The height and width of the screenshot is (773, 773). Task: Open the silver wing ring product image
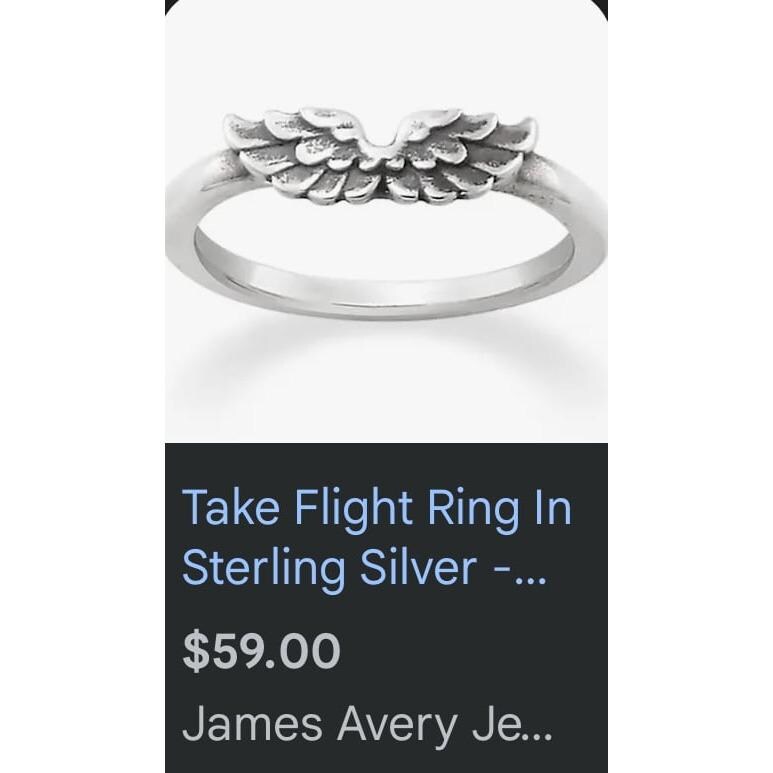click(x=386, y=221)
